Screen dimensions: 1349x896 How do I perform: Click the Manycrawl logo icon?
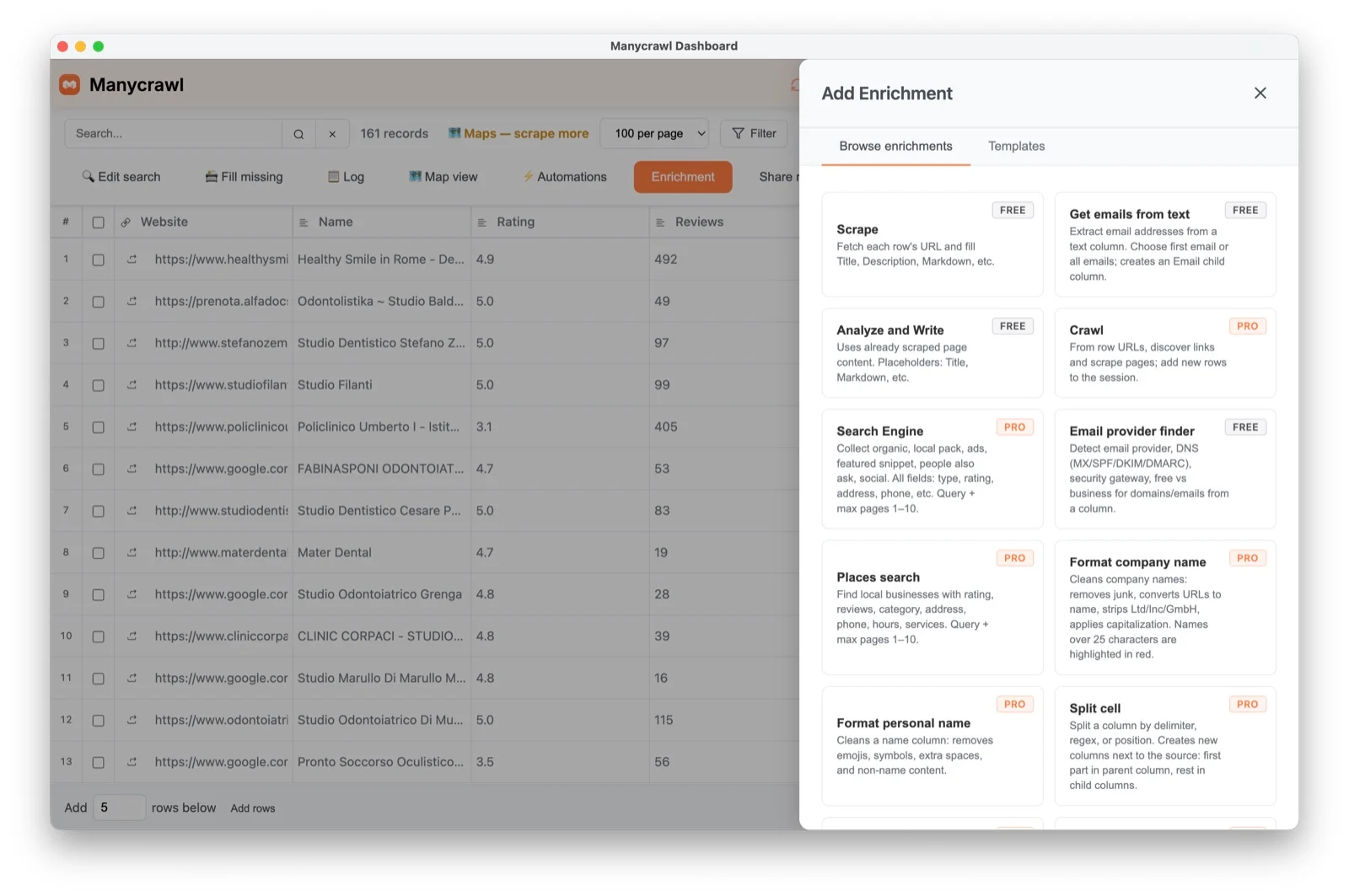(69, 84)
